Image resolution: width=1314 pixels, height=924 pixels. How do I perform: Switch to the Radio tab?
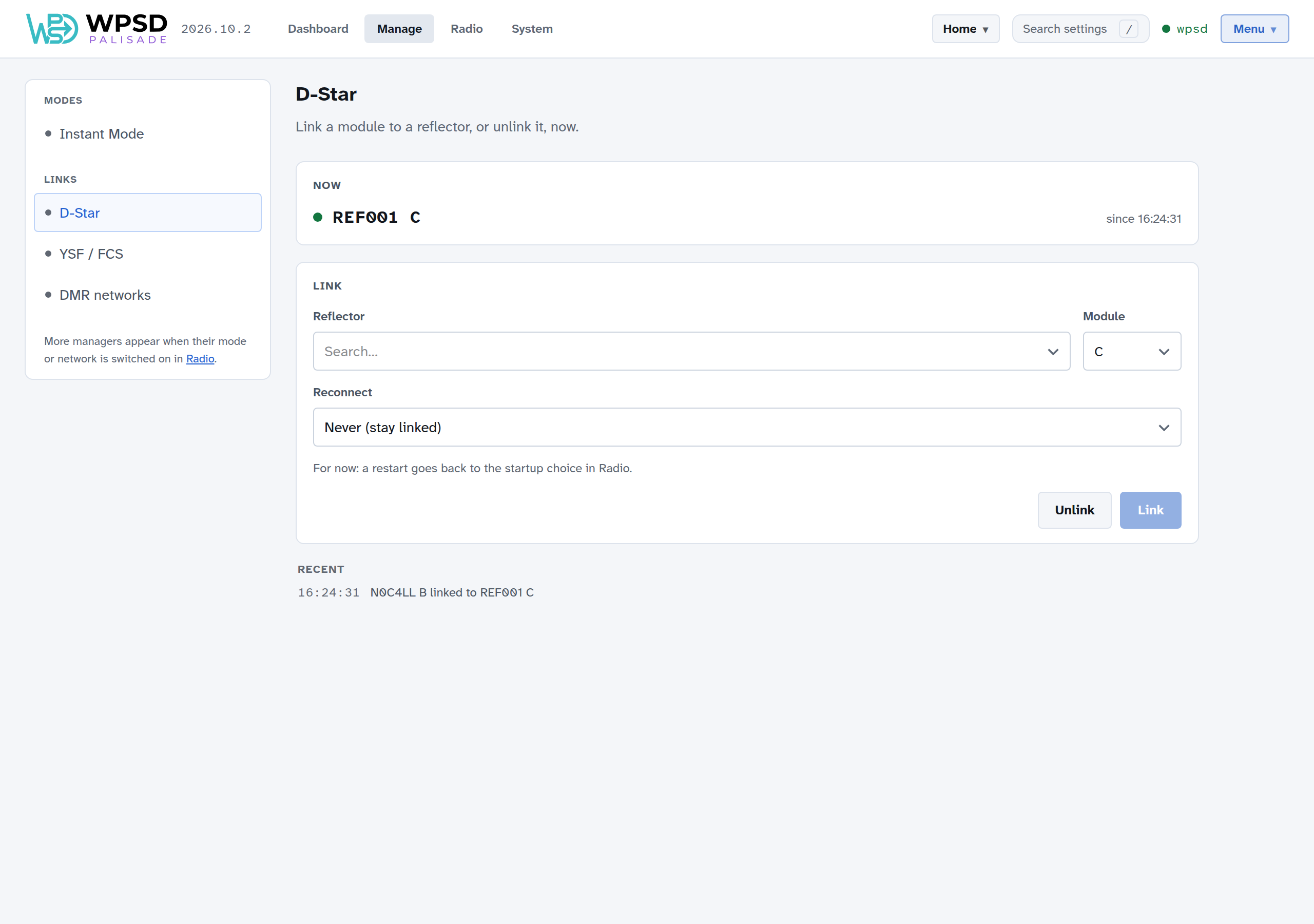tap(467, 29)
